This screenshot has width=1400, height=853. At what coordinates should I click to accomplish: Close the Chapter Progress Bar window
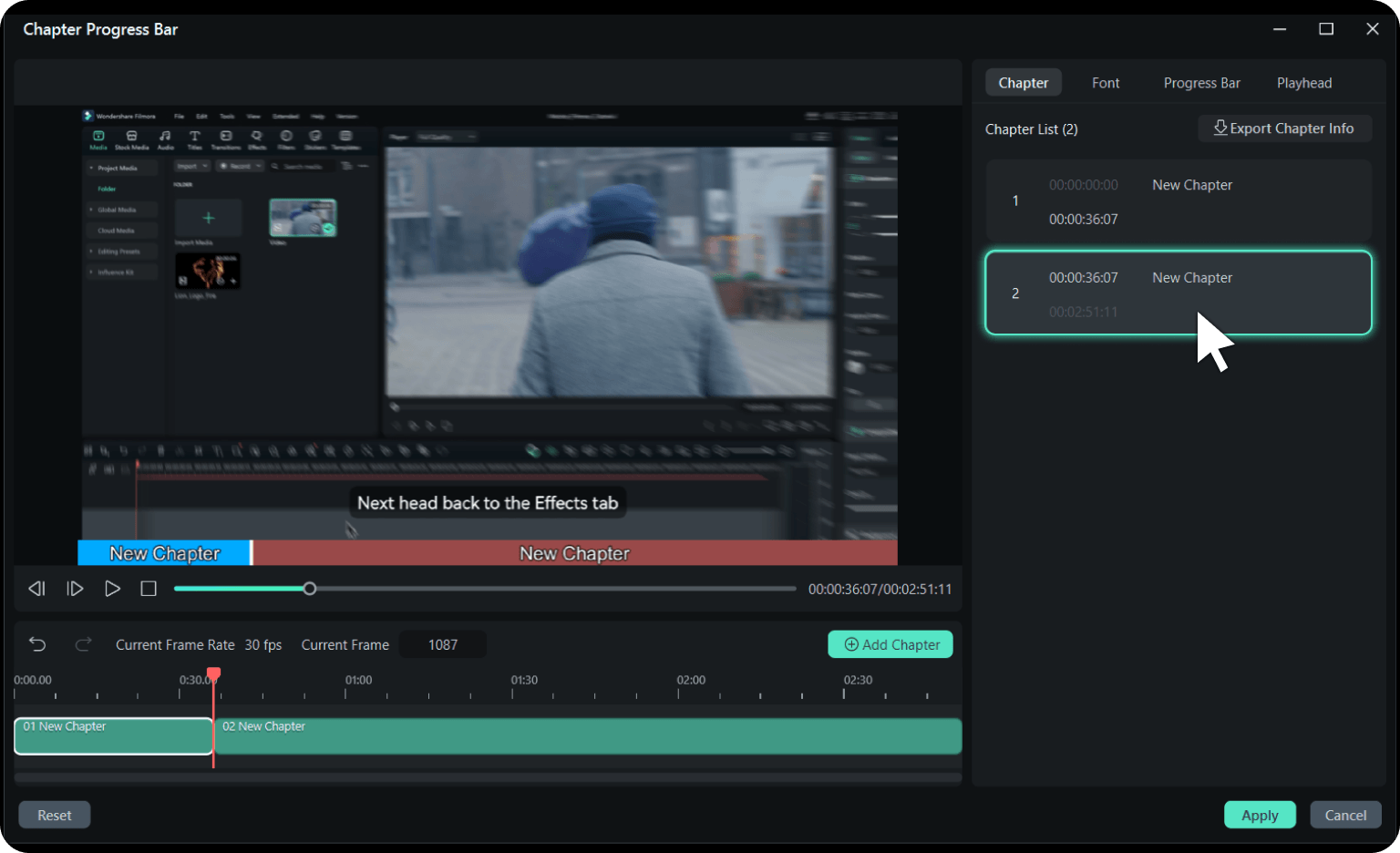pyautogui.click(x=1373, y=29)
